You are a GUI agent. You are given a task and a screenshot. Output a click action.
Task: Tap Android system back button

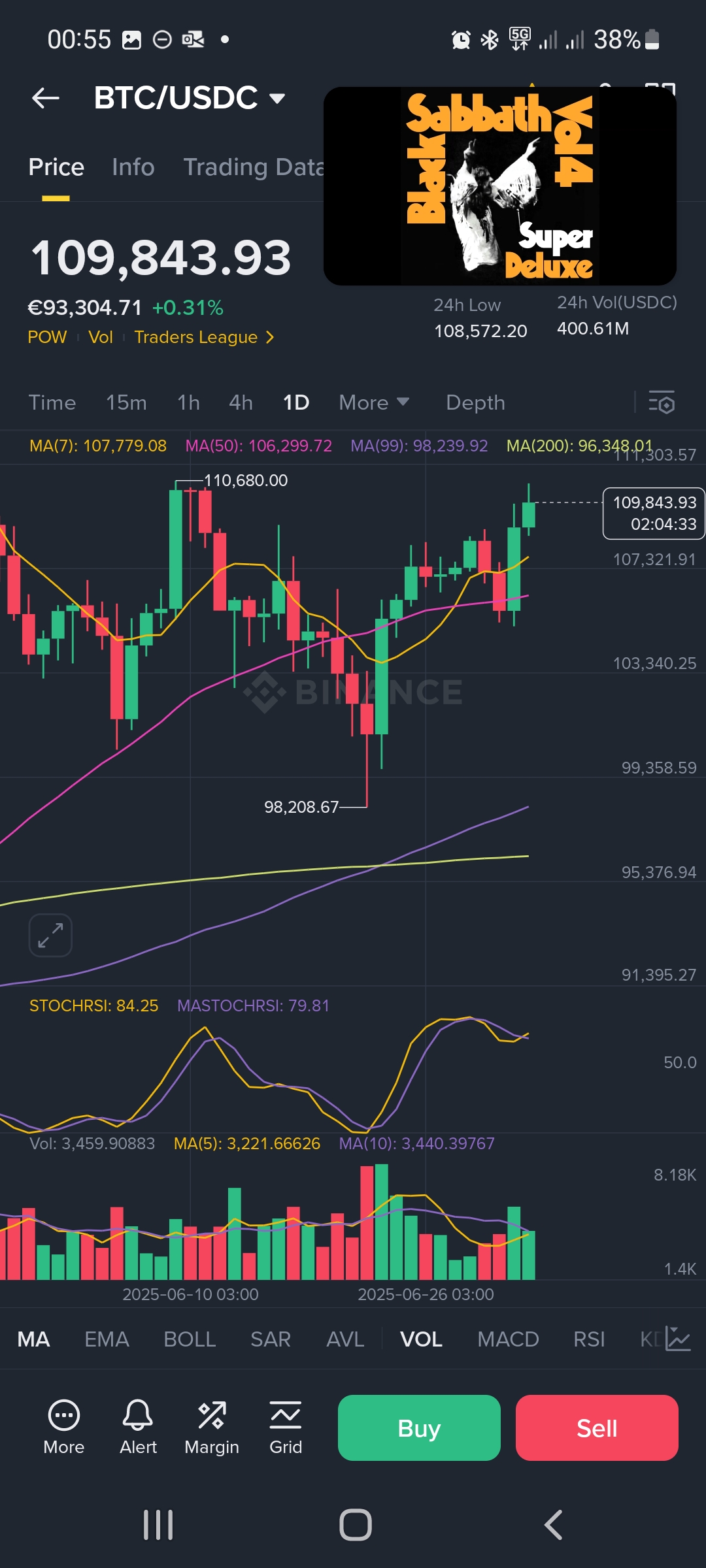pos(553,1526)
